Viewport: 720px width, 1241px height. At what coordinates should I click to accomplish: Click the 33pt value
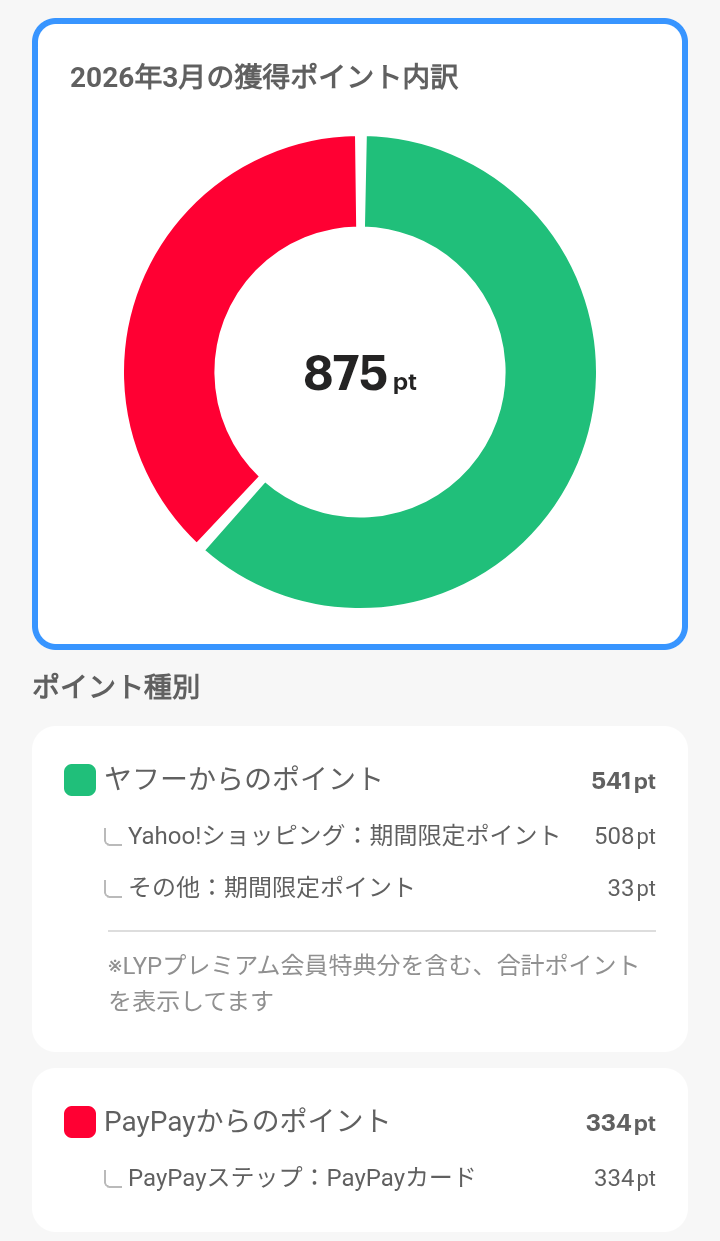(x=631, y=888)
